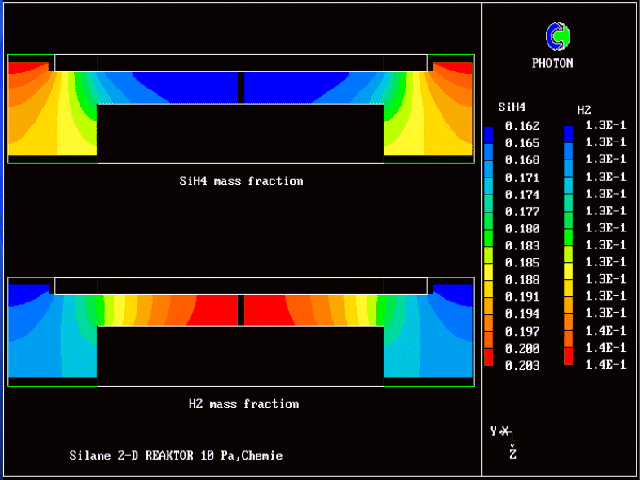Click the PHOTON text label
This screenshot has width=640, height=480.
point(552,63)
